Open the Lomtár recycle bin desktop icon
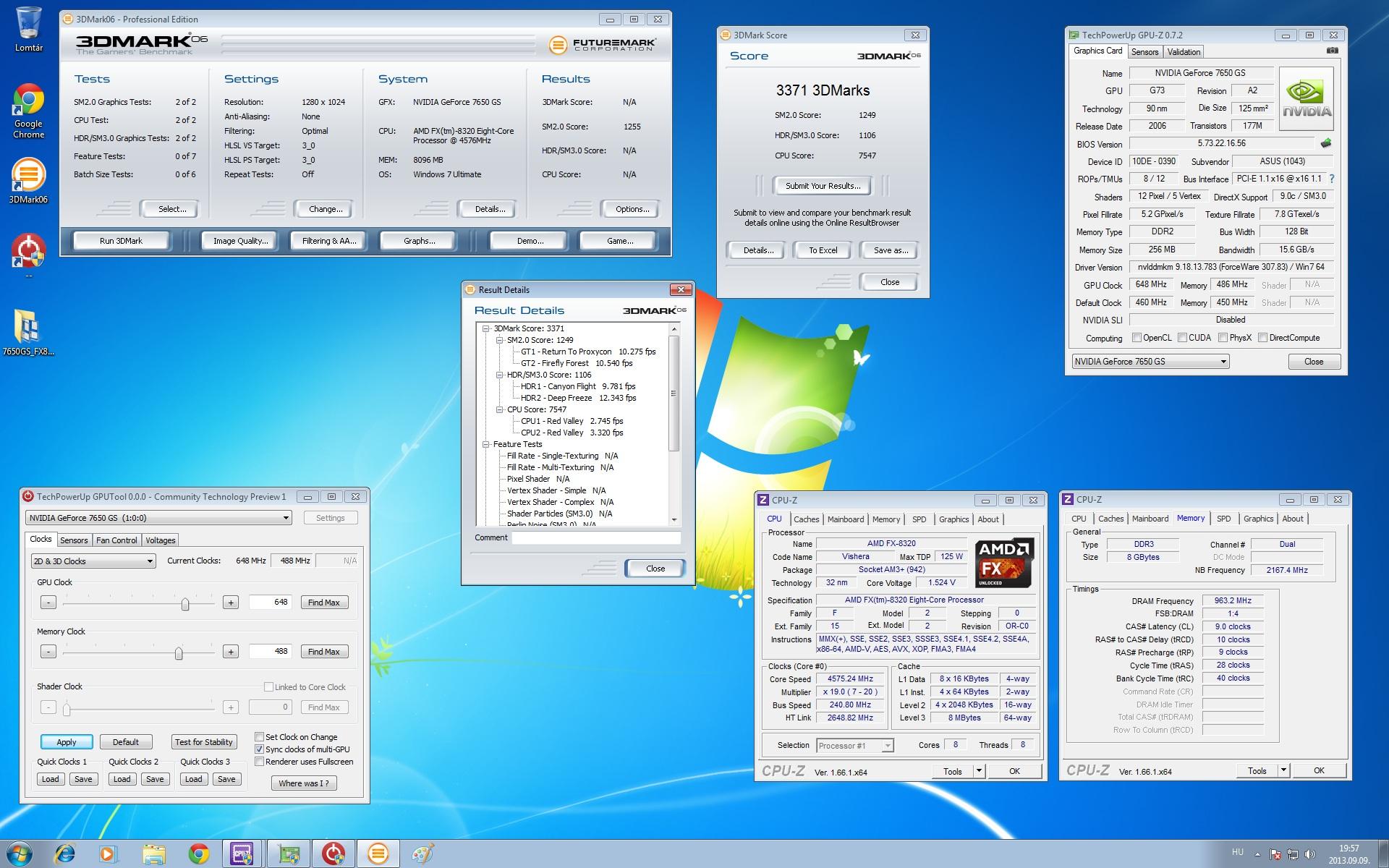Screen dimensions: 1389x868 (x=28, y=29)
